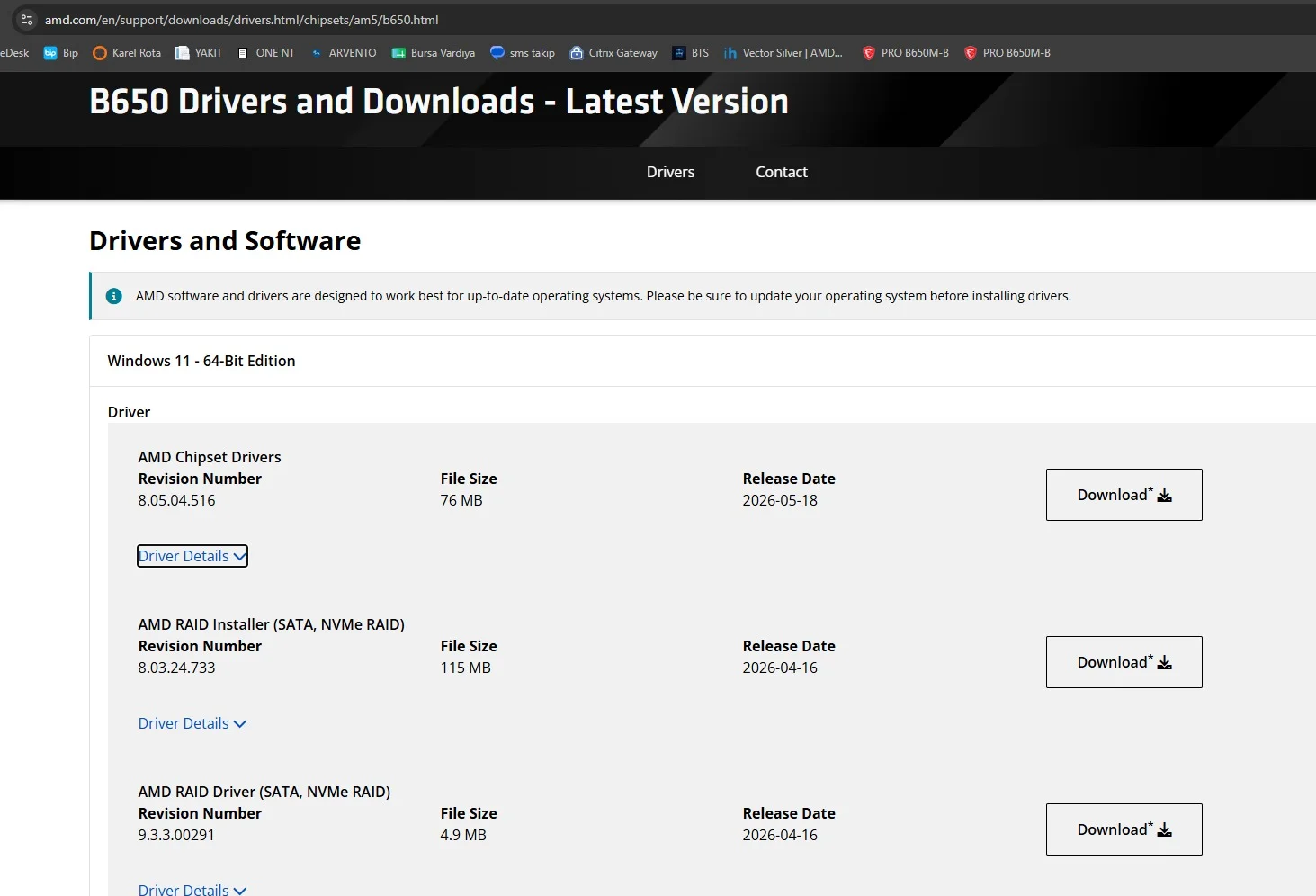Open the first PRO B650M-B bookmark

click(905, 53)
